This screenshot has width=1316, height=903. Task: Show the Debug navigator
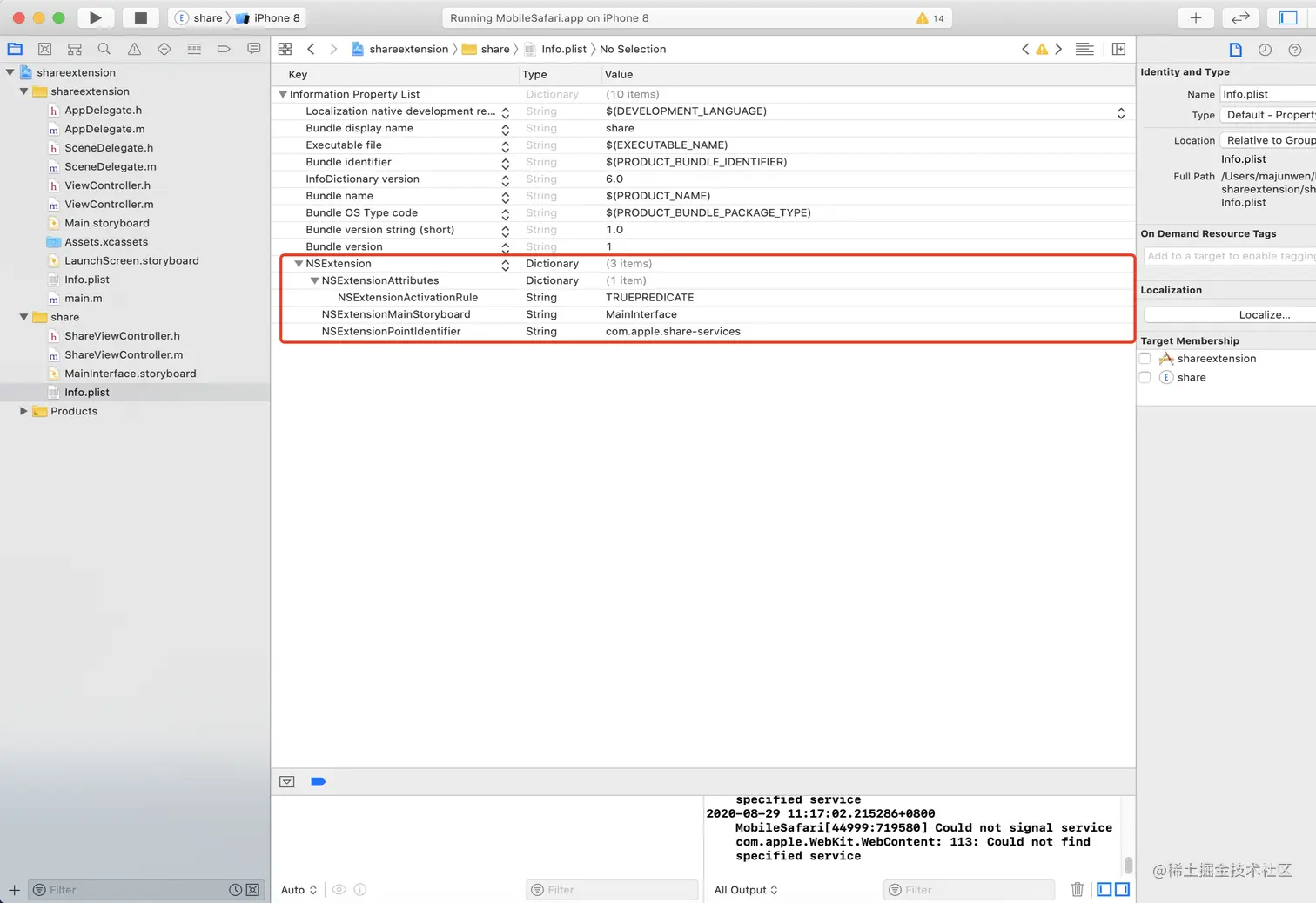click(x=194, y=49)
